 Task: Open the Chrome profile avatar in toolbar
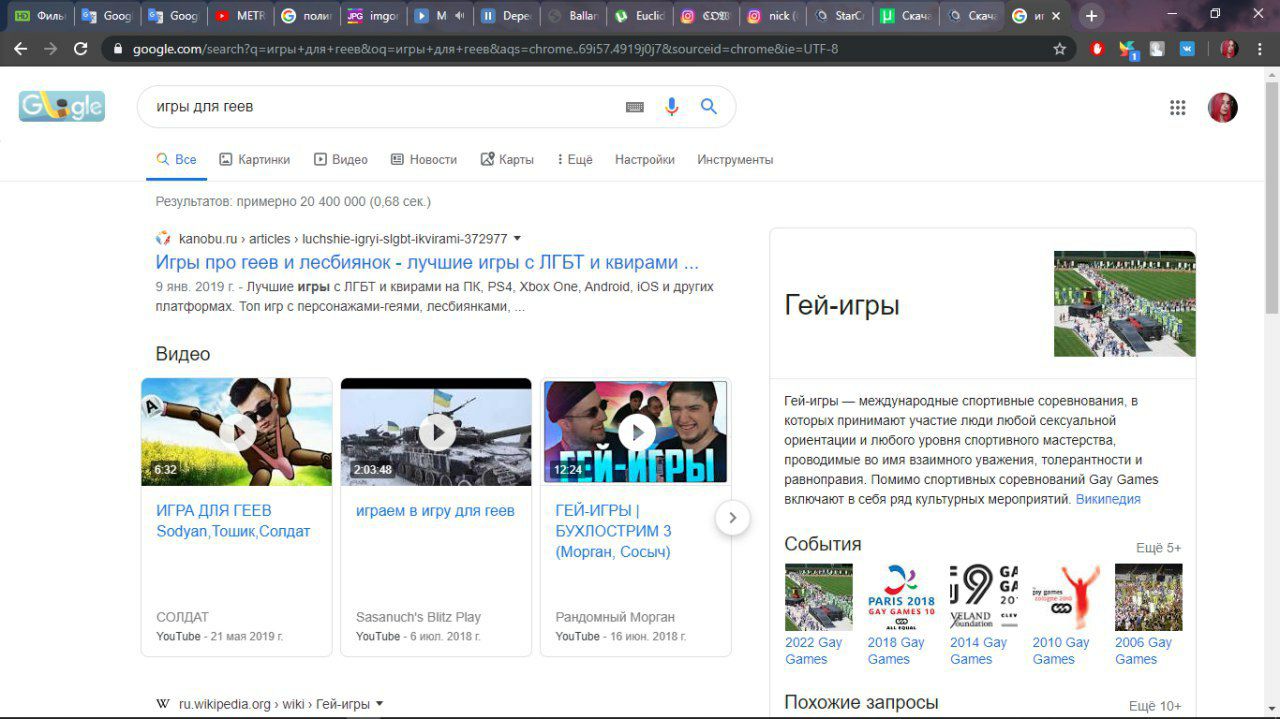click(x=1229, y=48)
